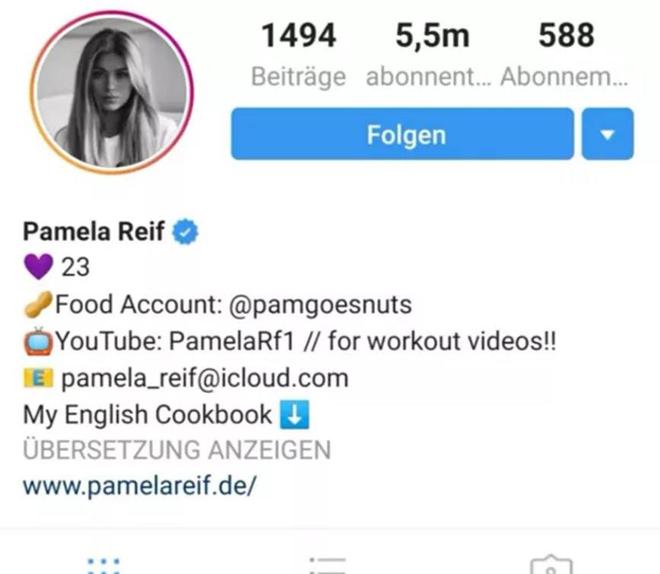Expand the dropdown arrow beside Folgen

click(607, 134)
